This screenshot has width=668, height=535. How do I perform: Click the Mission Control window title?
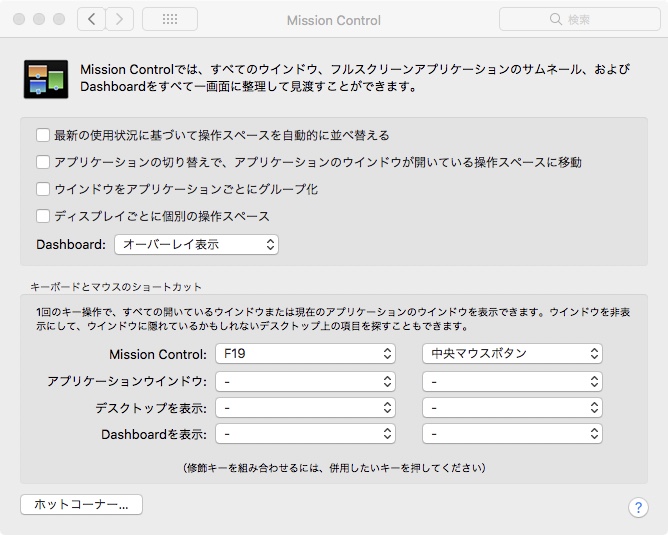pos(334,20)
